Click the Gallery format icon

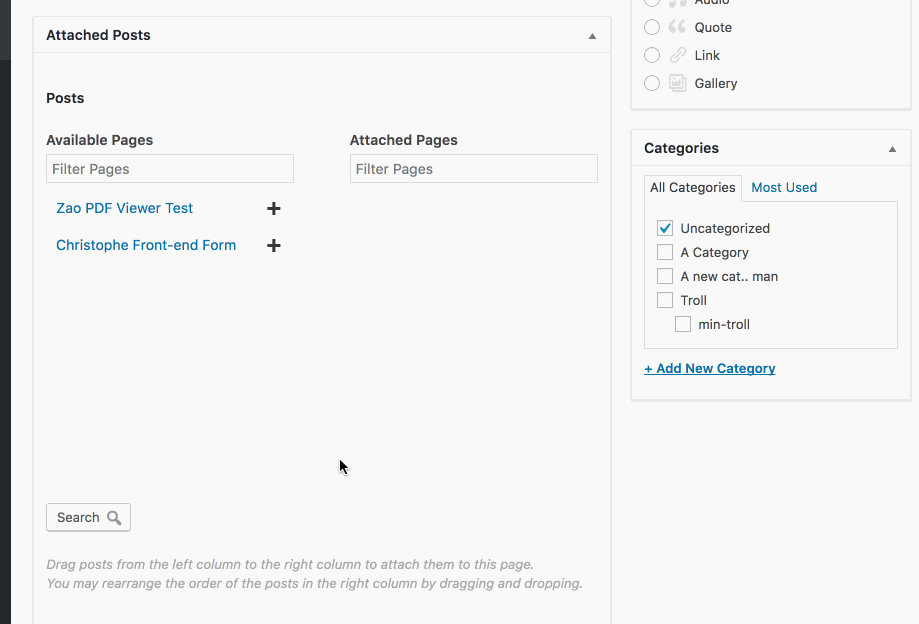(678, 83)
